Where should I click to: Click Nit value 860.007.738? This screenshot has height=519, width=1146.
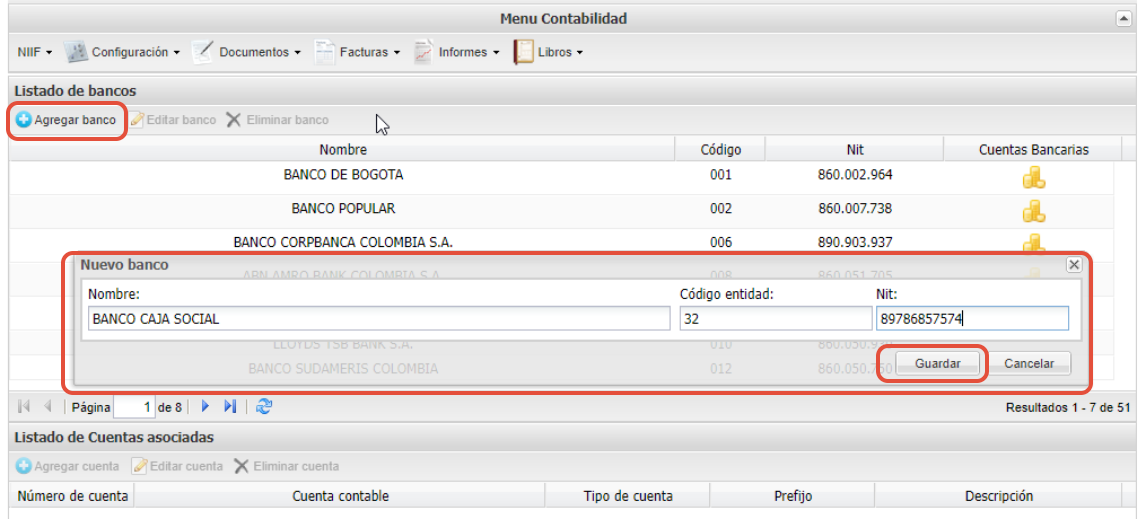(x=855, y=209)
